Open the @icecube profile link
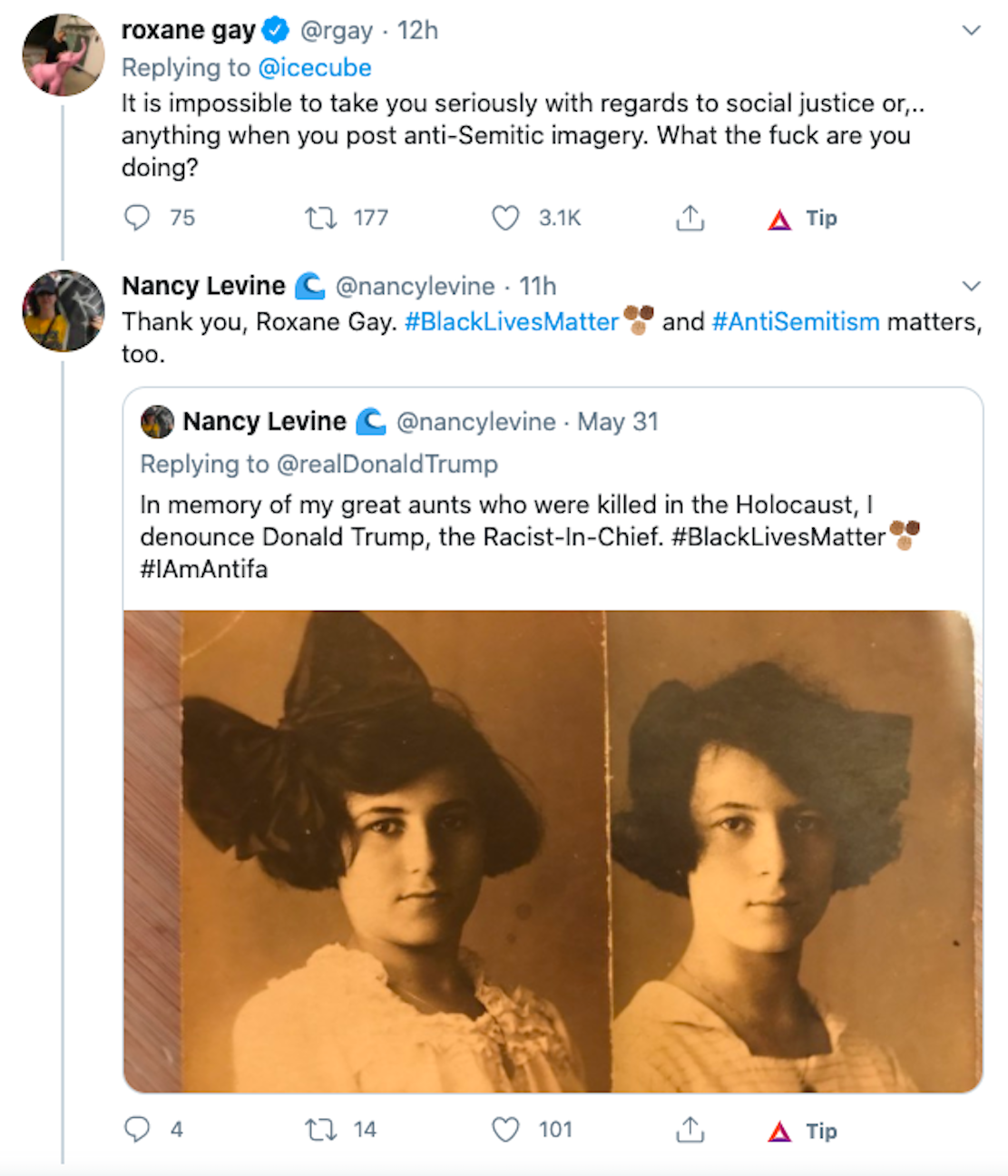The image size is (1008, 1176). 314,68
